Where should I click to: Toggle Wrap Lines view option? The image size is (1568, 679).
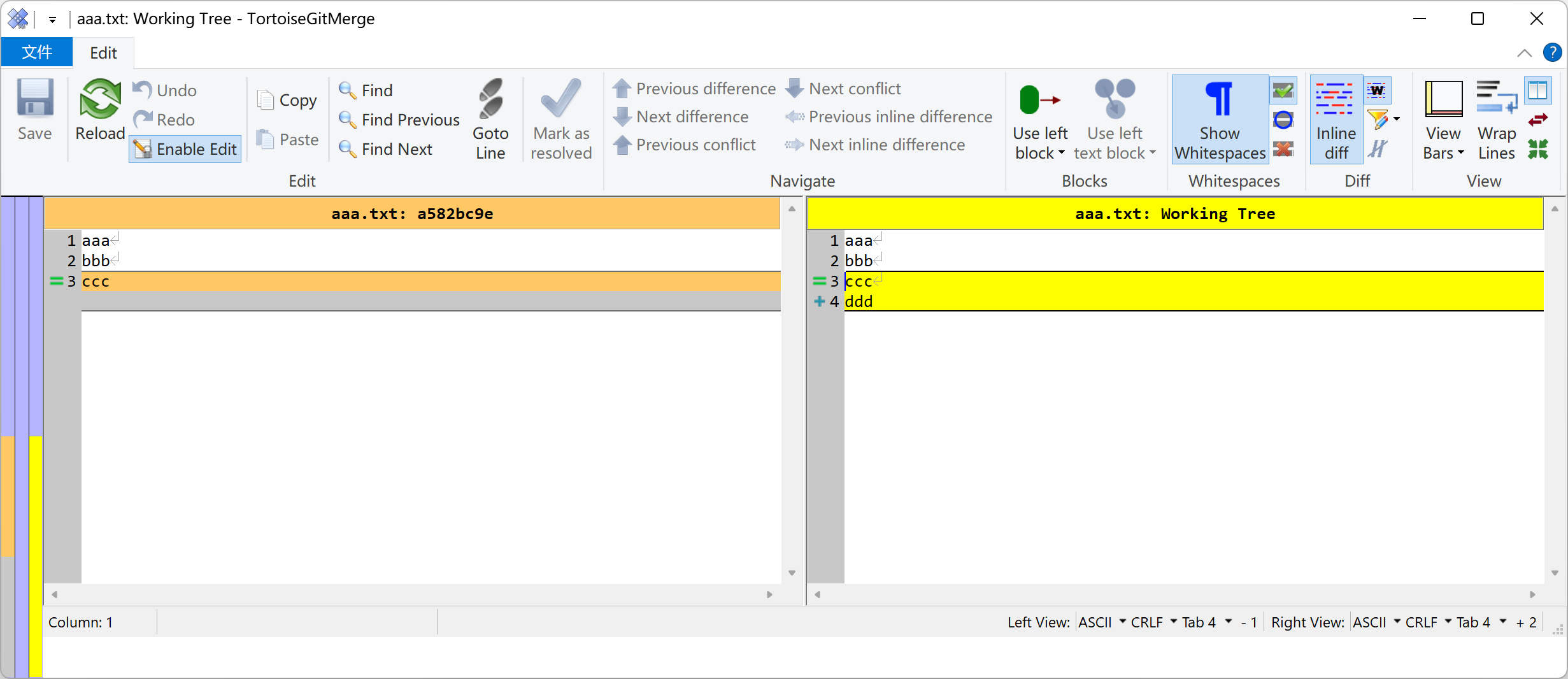(1496, 120)
